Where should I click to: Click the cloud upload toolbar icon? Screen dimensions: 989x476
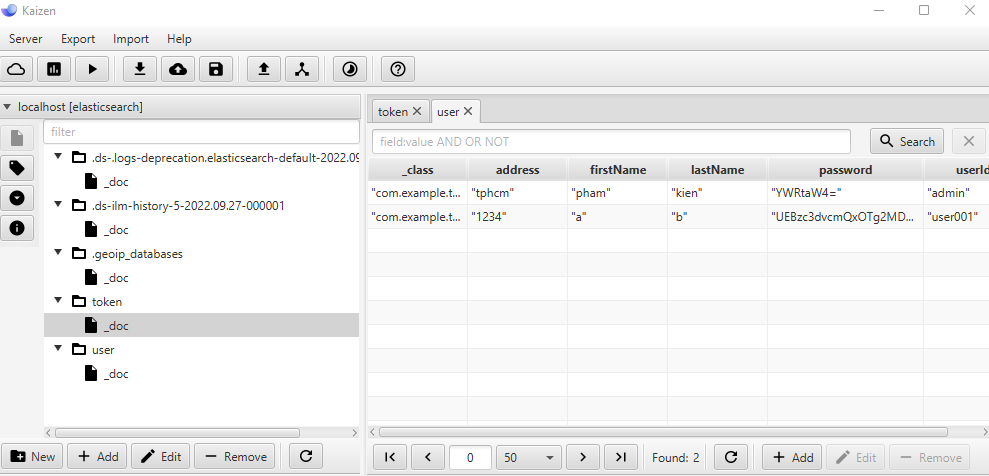(178, 69)
